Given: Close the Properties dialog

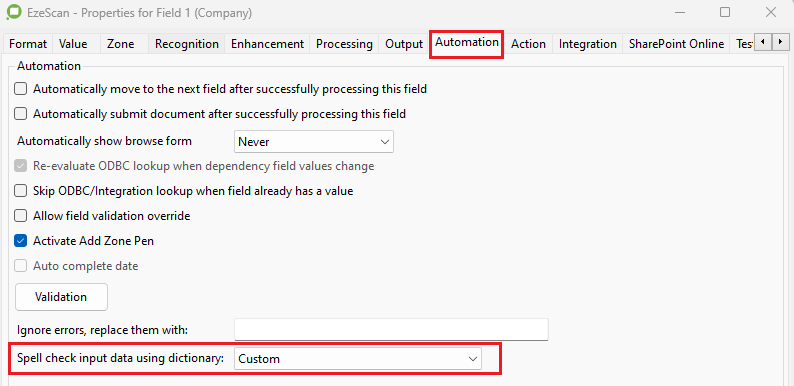Looking at the screenshot, I should point(771,12).
